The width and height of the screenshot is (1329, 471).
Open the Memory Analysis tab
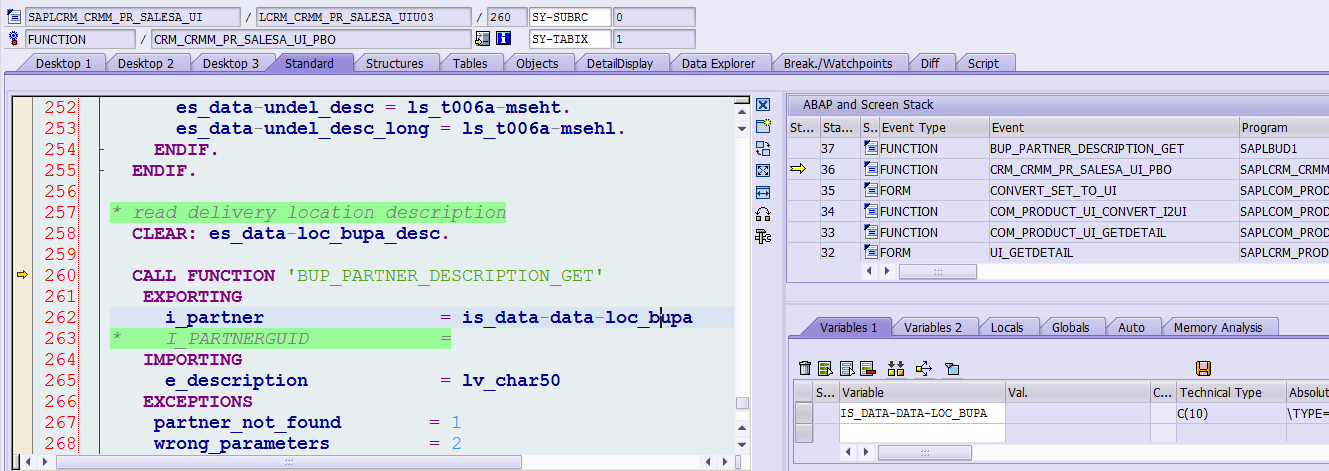(1217, 327)
